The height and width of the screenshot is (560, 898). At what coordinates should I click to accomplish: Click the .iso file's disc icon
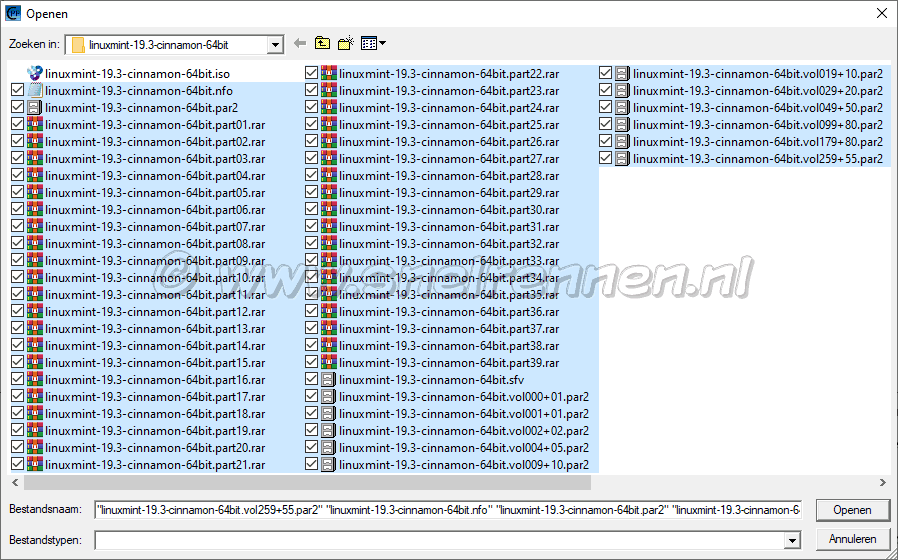tap(35, 73)
